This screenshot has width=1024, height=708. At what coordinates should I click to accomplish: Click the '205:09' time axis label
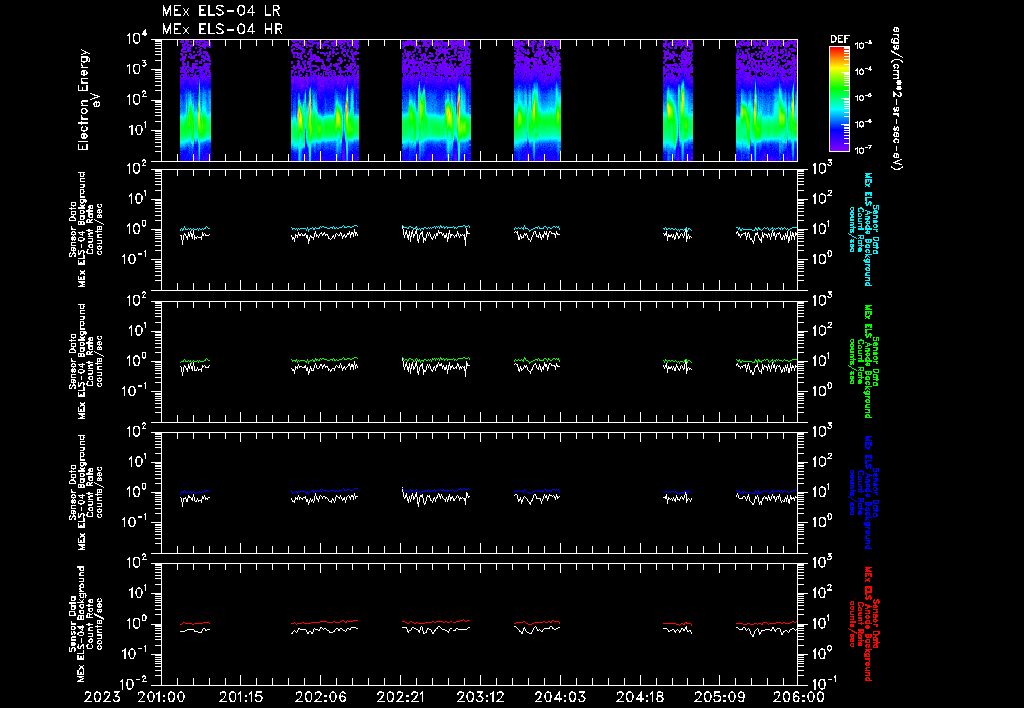click(719, 698)
